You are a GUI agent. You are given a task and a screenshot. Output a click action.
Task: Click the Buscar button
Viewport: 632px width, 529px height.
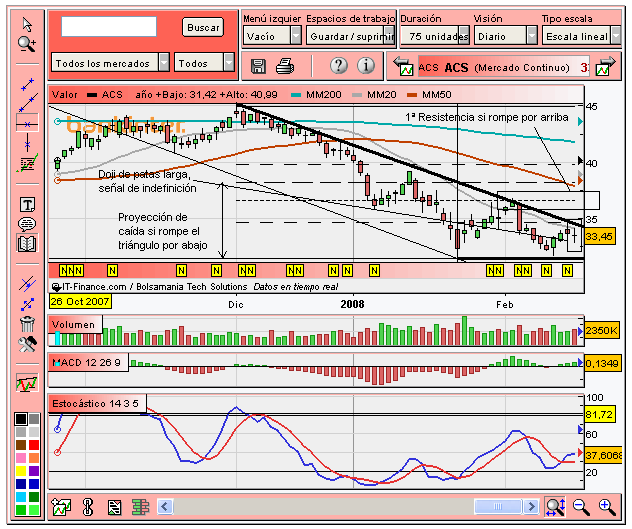click(203, 27)
